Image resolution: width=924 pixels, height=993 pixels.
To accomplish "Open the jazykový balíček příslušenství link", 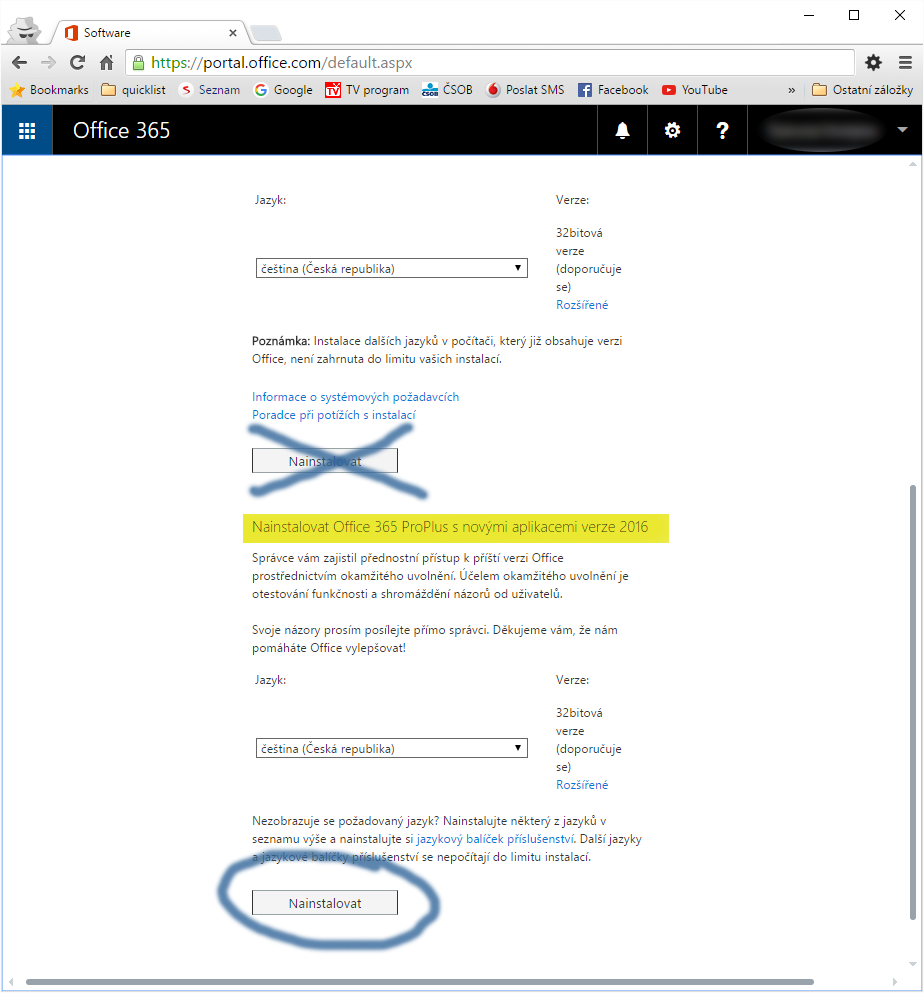I will [x=495, y=839].
